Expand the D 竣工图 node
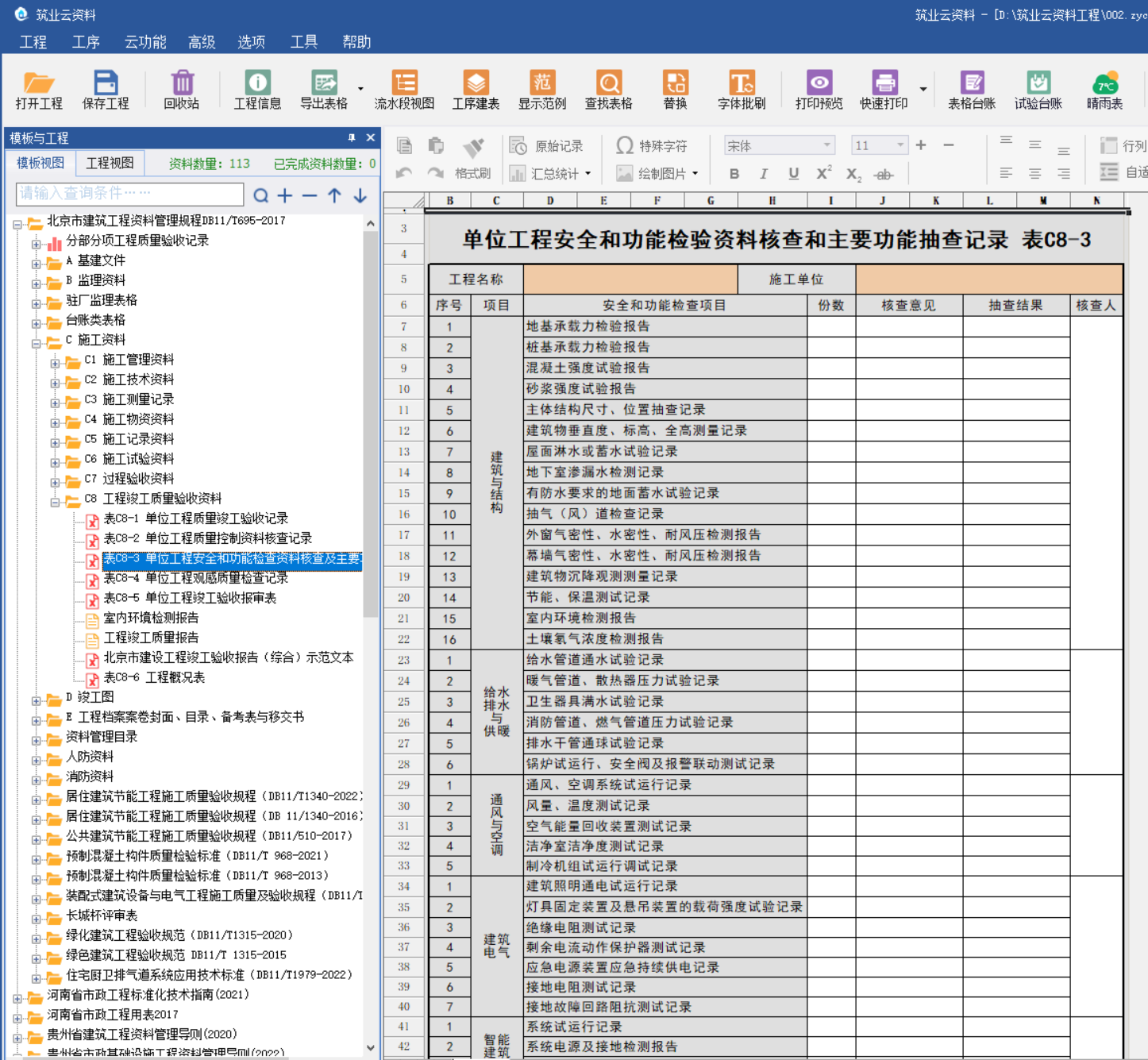This screenshot has width=1148, height=1060. point(36,701)
